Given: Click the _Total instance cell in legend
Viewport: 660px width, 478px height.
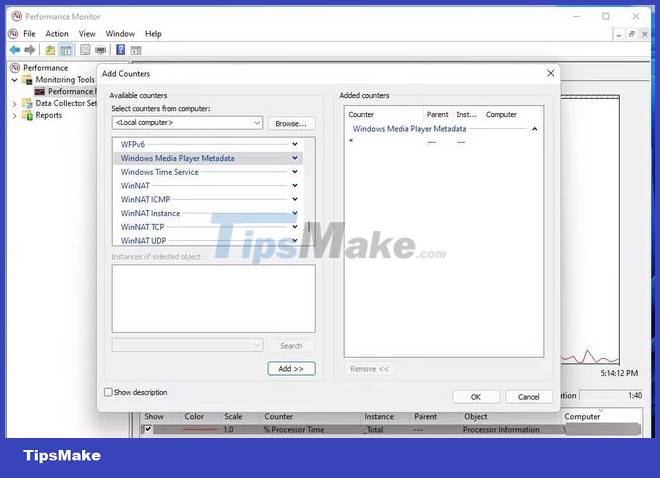Looking at the screenshot, I should [374, 430].
